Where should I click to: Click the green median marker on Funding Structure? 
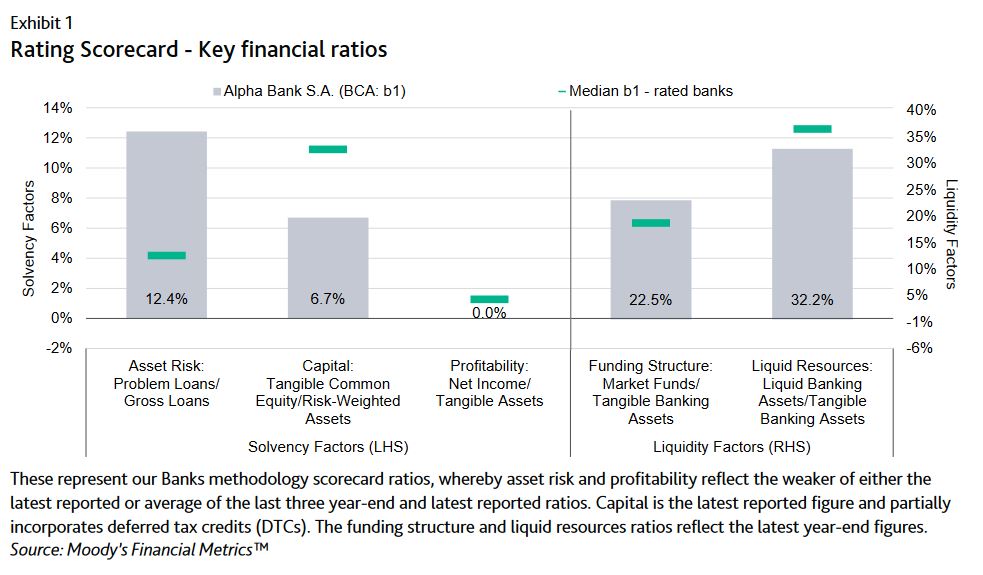pos(651,223)
